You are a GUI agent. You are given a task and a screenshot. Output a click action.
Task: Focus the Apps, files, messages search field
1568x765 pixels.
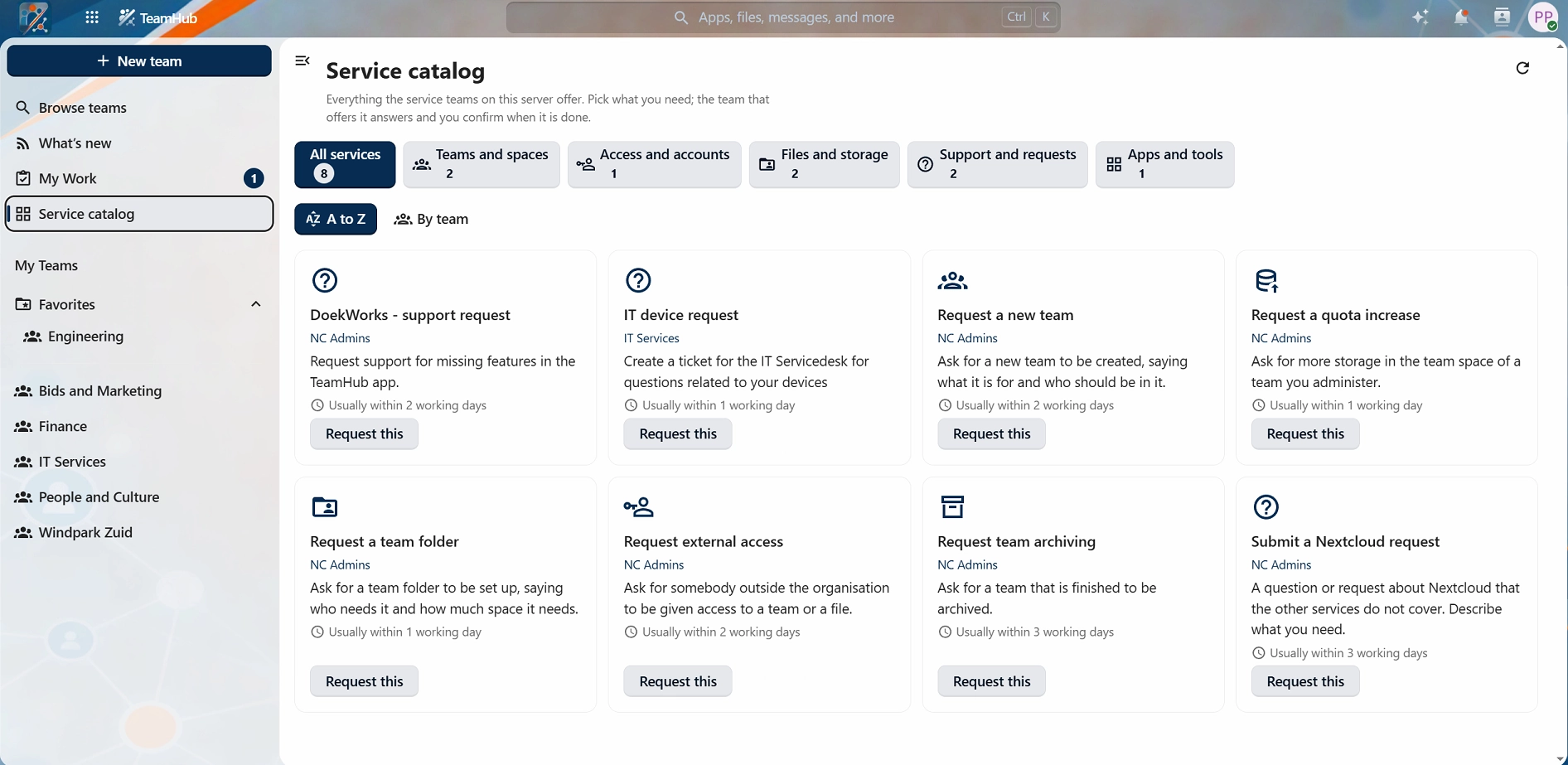pyautogui.click(x=783, y=17)
